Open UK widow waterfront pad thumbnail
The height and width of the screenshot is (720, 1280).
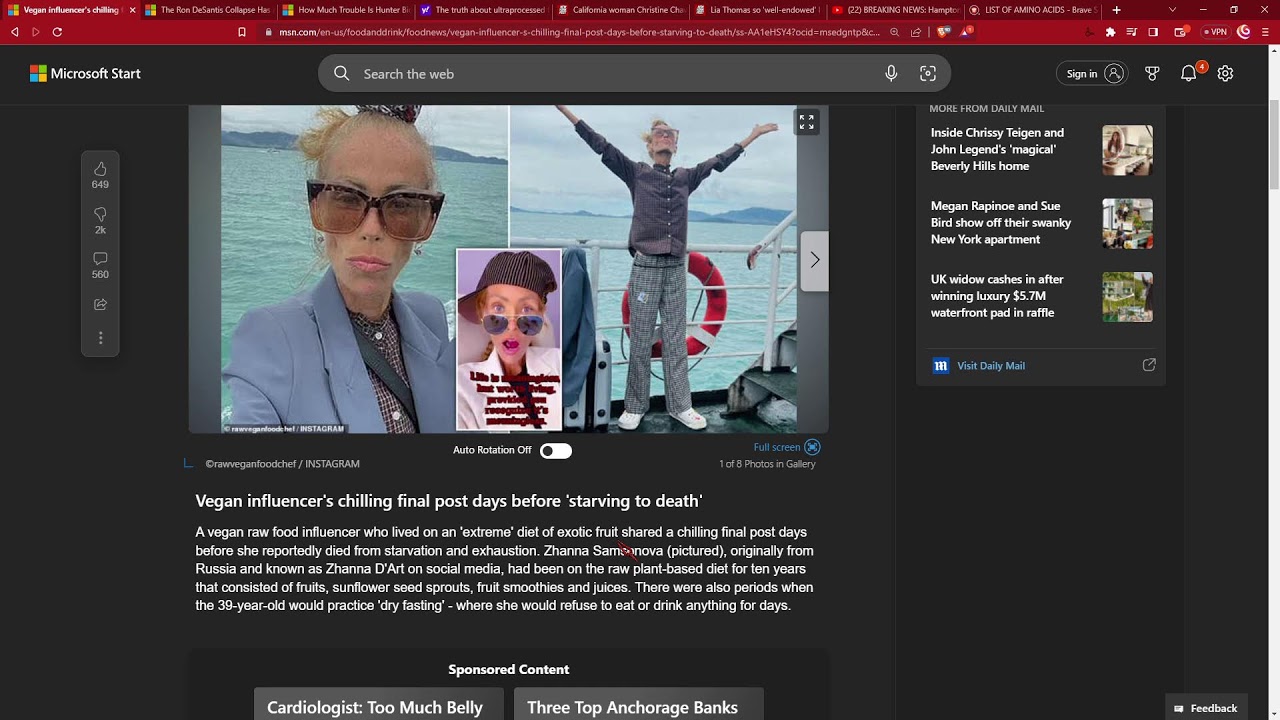[1127, 297]
